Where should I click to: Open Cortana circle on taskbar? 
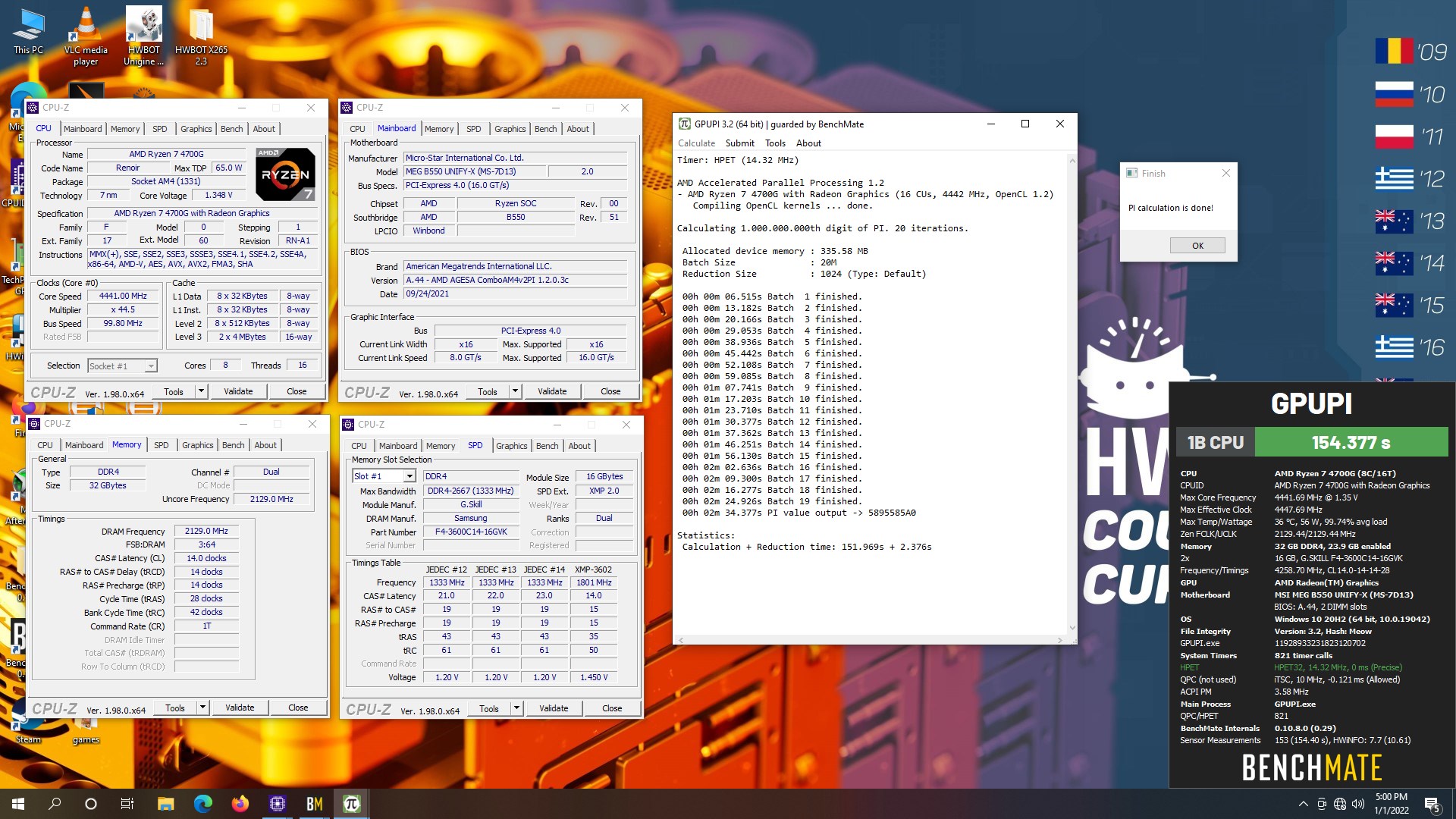click(x=91, y=804)
